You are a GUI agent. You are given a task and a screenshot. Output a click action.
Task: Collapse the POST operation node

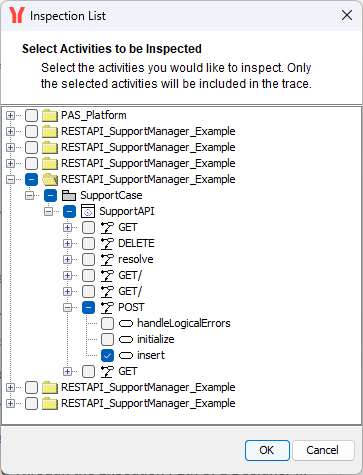[68, 307]
